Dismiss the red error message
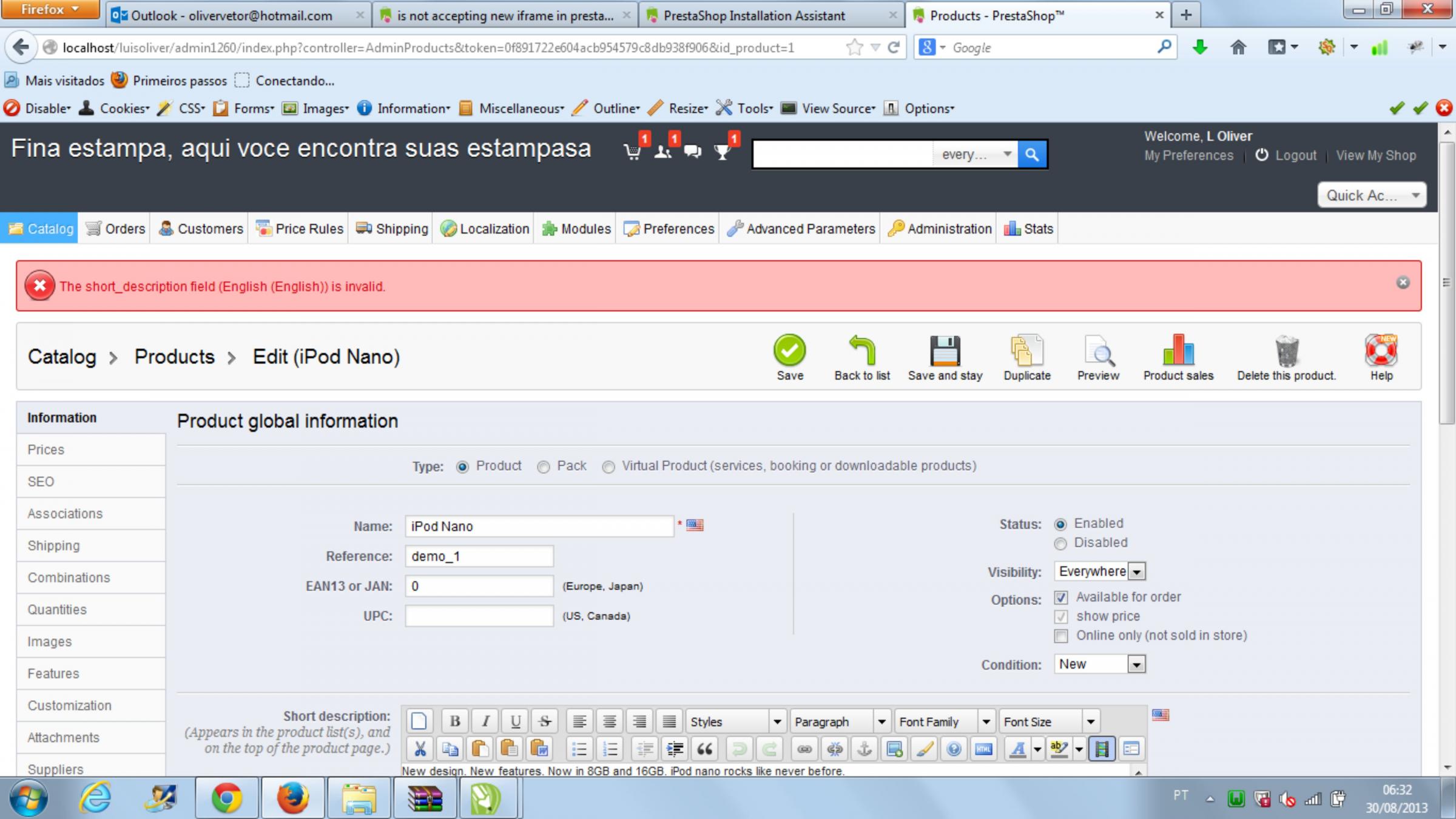The width and height of the screenshot is (1456, 819). tap(1403, 282)
